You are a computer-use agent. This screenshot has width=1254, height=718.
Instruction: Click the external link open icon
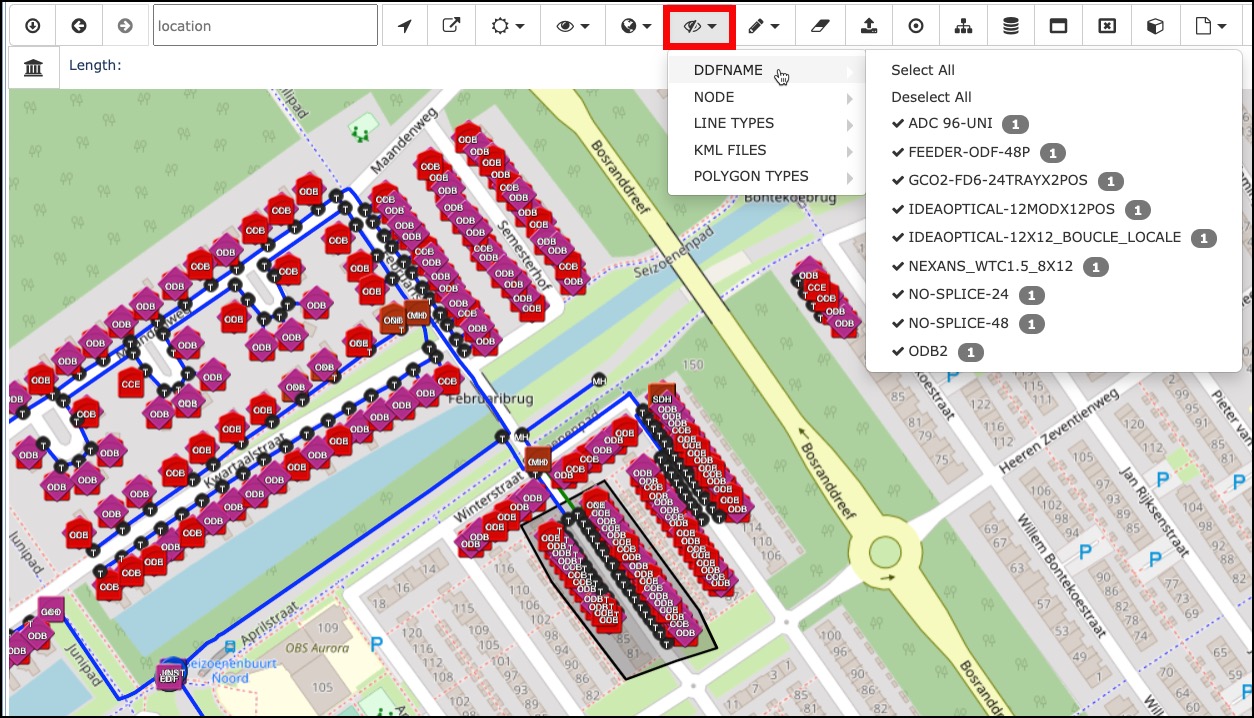pos(452,26)
